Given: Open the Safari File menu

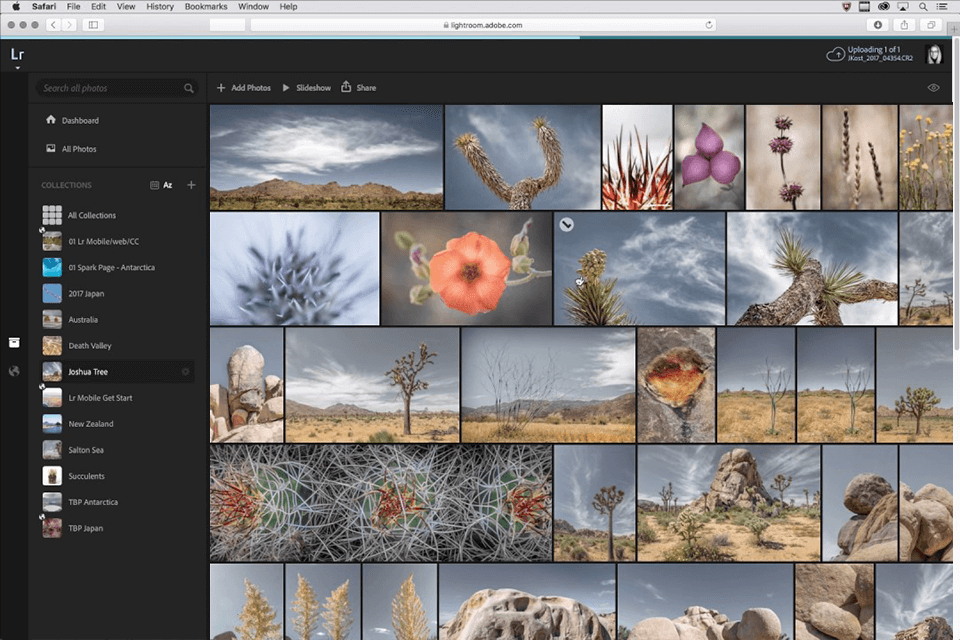Looking at the screenshot, I should 73,6.
